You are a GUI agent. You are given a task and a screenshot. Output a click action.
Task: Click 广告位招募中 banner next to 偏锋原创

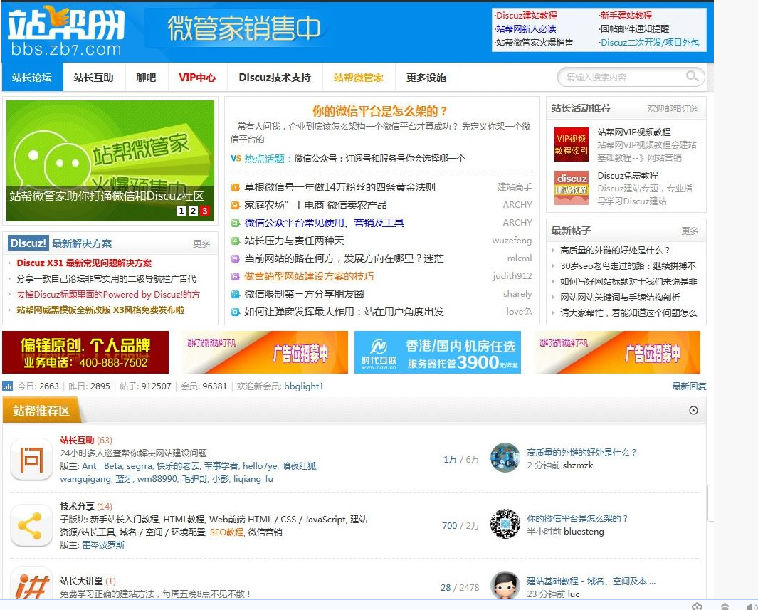point(265,352)
